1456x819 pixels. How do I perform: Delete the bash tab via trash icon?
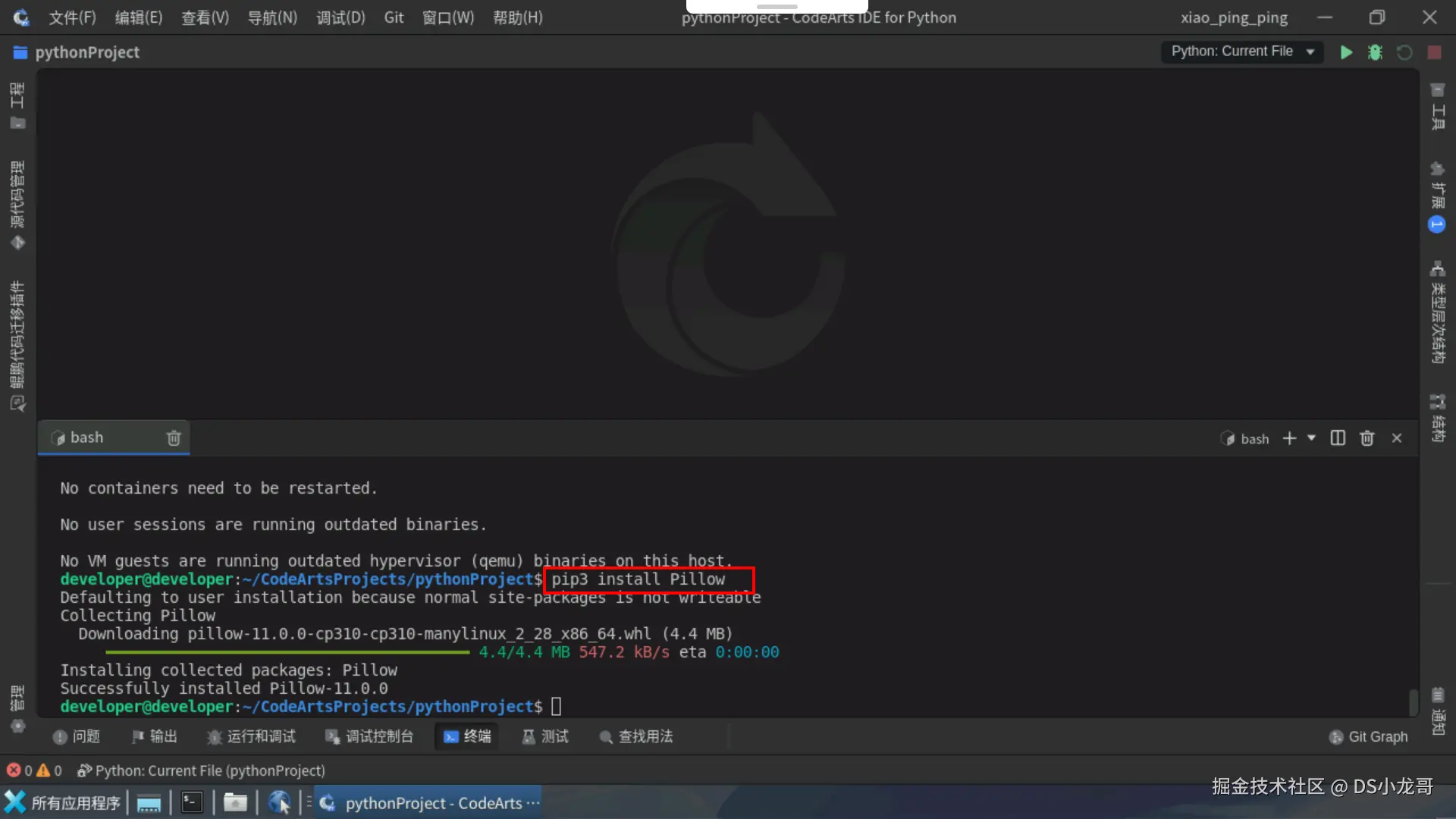[174, 438]
